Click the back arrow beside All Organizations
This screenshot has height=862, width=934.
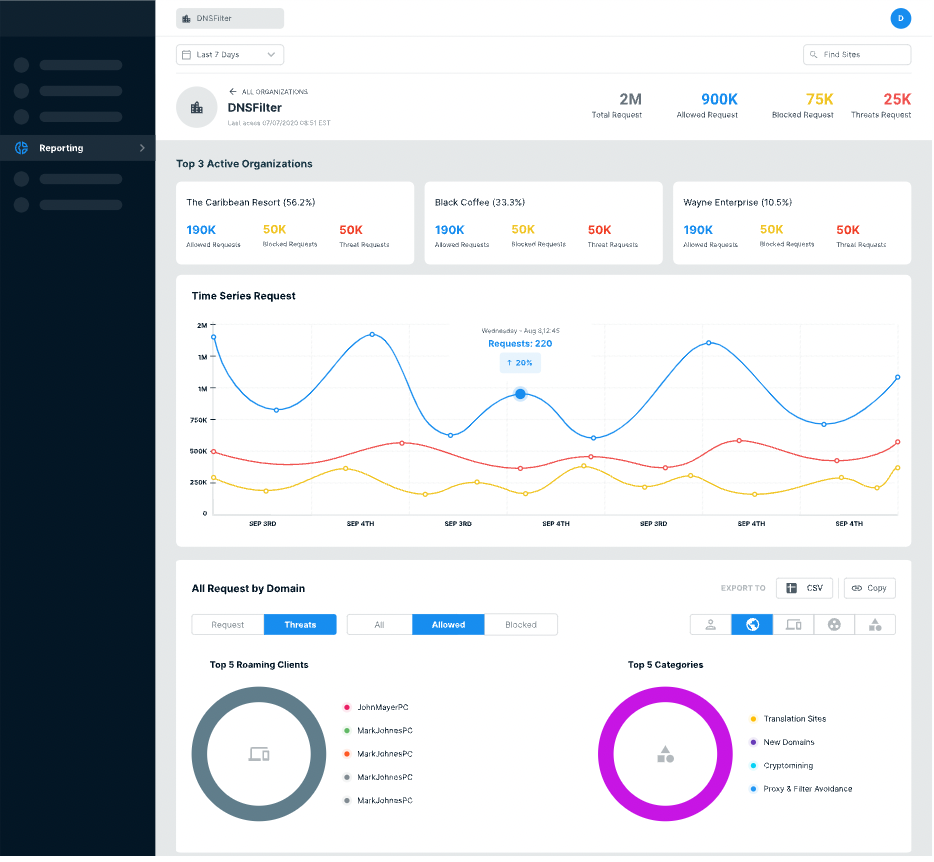pyautogui.click(x=233, y=92)
